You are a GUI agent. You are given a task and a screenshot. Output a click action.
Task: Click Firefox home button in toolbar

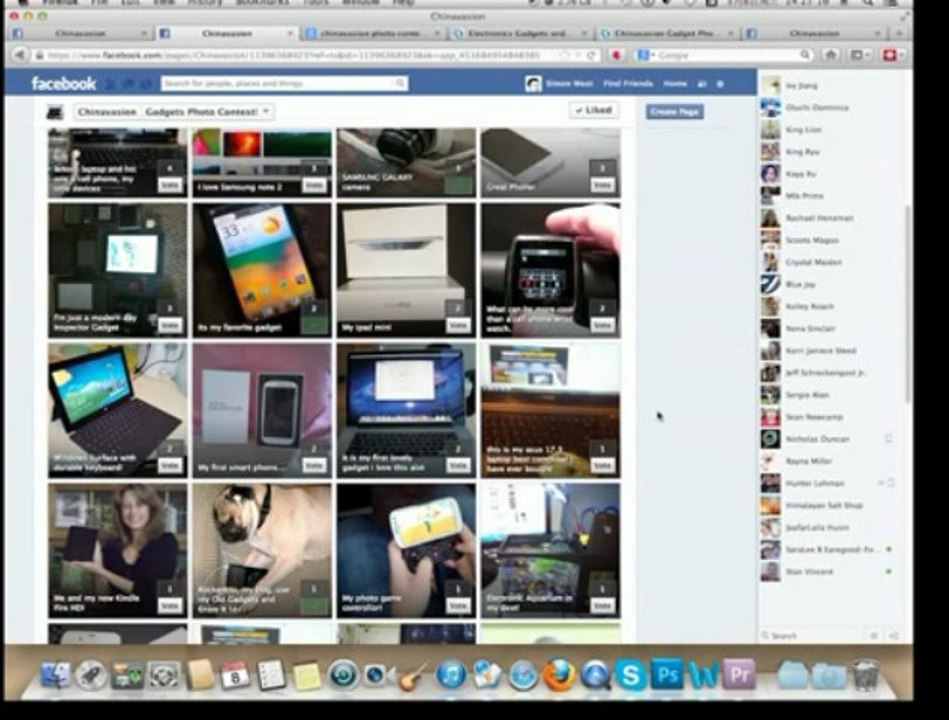831,55
